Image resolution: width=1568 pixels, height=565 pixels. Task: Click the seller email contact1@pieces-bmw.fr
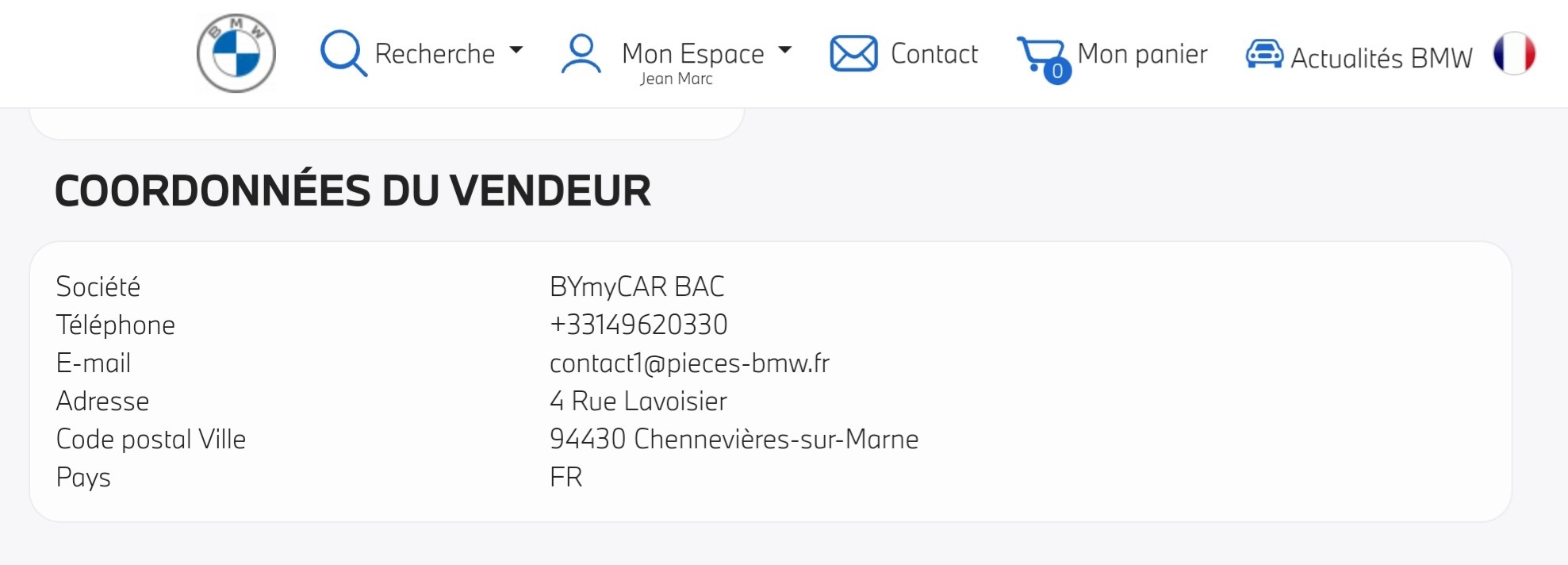[689, 363]
